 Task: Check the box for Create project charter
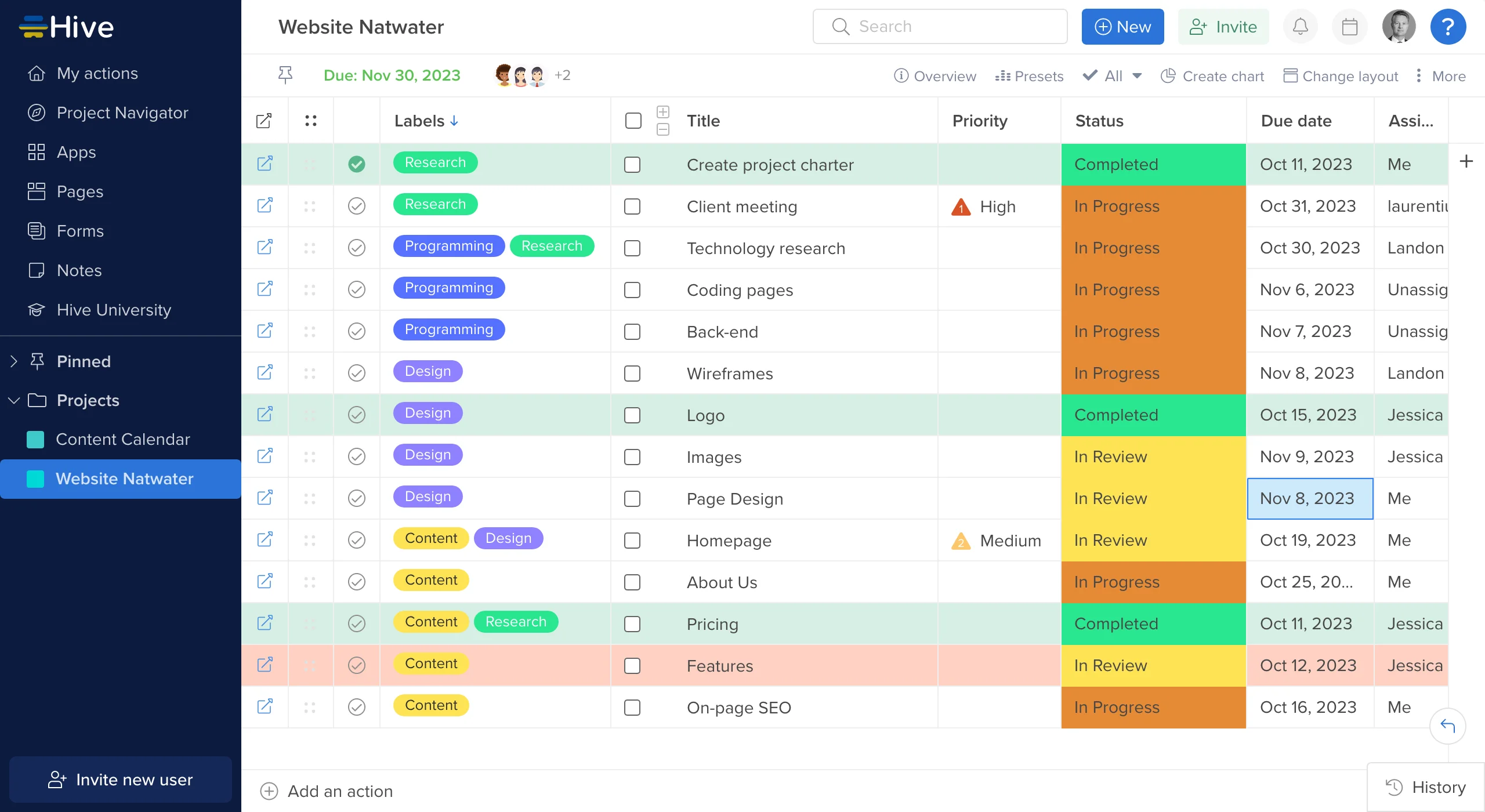pyautogui.click(x=632, y=165)
